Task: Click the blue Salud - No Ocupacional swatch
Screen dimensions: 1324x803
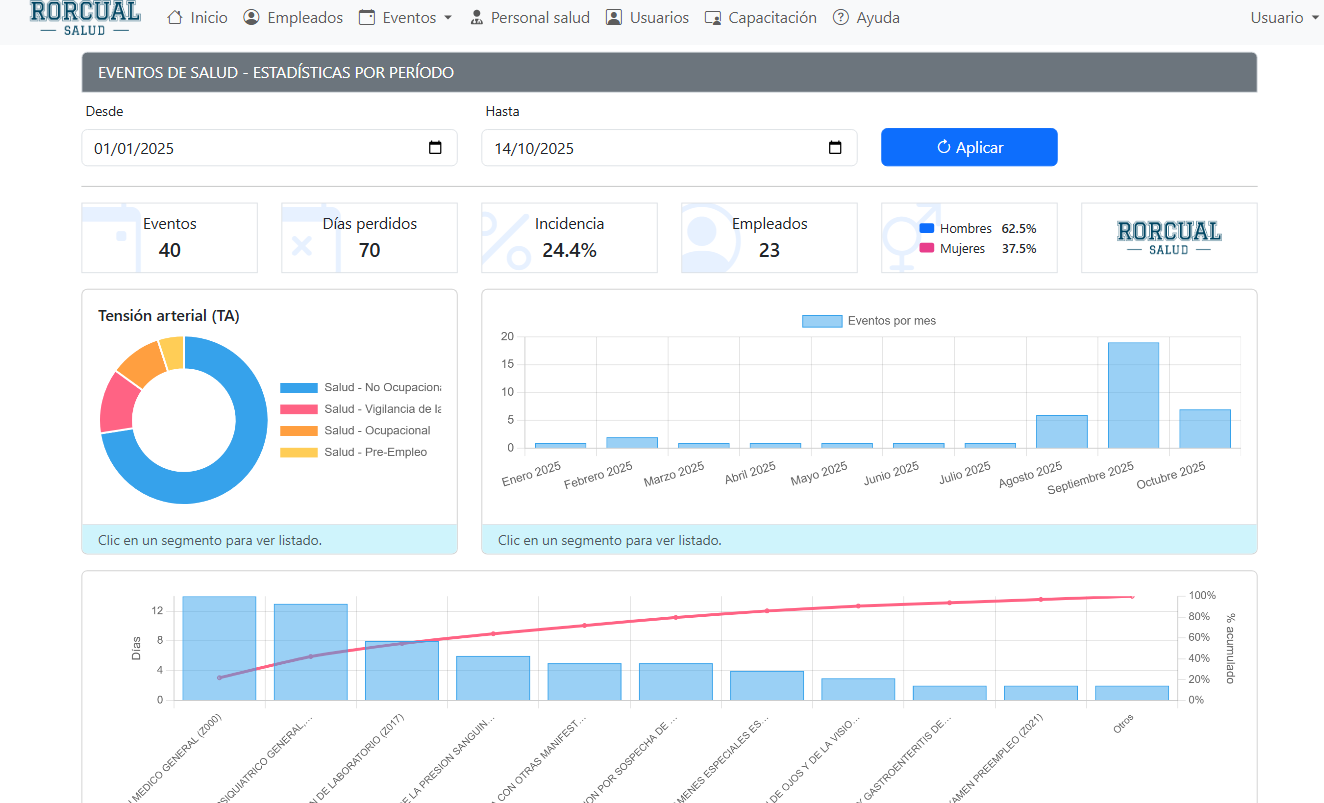Action: coord(299,388)
